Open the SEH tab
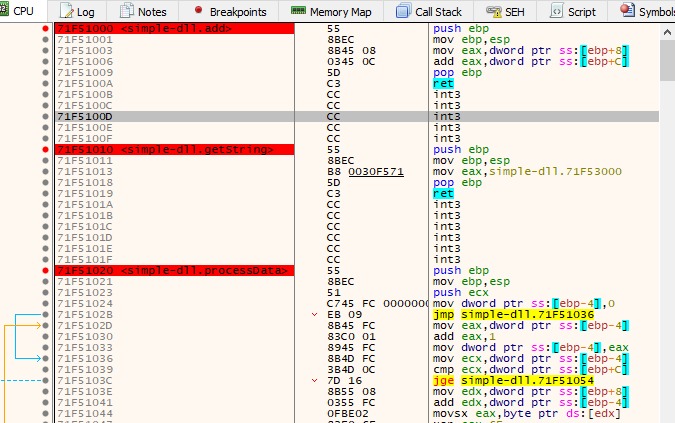675x423 pixels. coord(505,11)
